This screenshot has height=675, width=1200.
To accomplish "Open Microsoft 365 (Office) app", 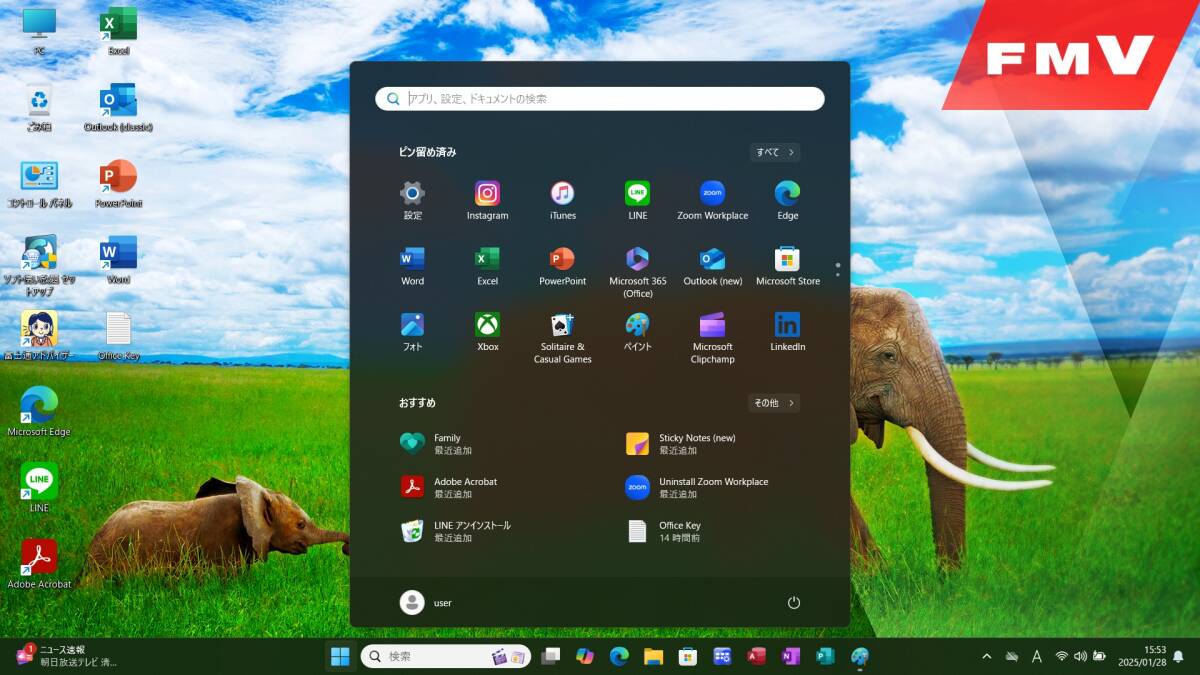I will click(x=637, y=272).
